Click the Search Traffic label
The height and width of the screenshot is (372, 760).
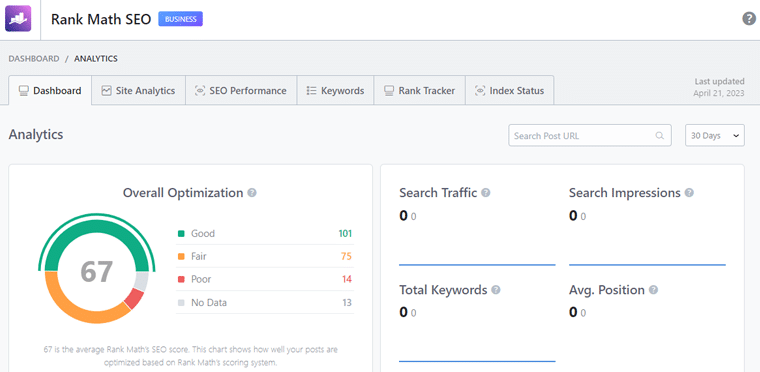pyautogui.click(x=438, y=193)
